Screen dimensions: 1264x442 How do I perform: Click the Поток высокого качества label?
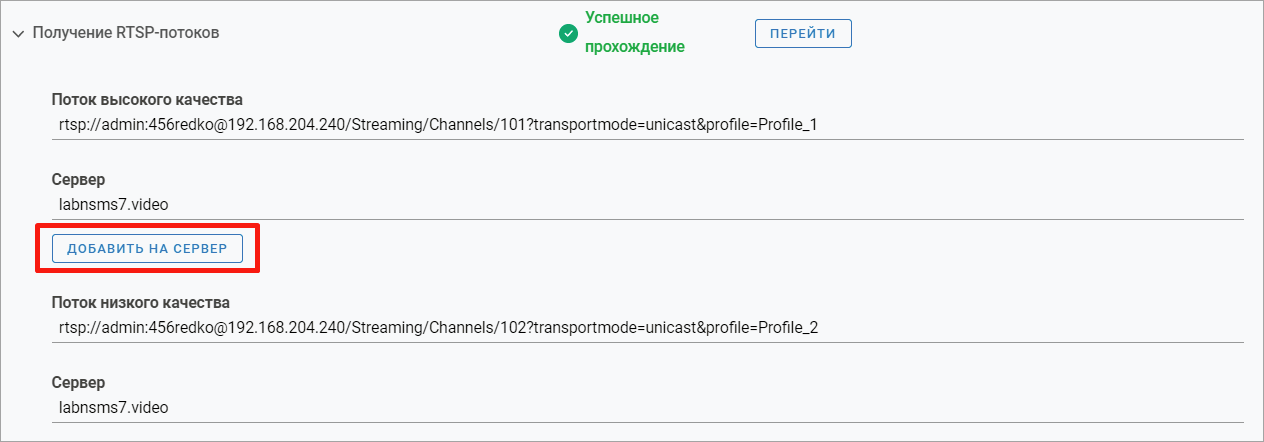tap(147, 99)
